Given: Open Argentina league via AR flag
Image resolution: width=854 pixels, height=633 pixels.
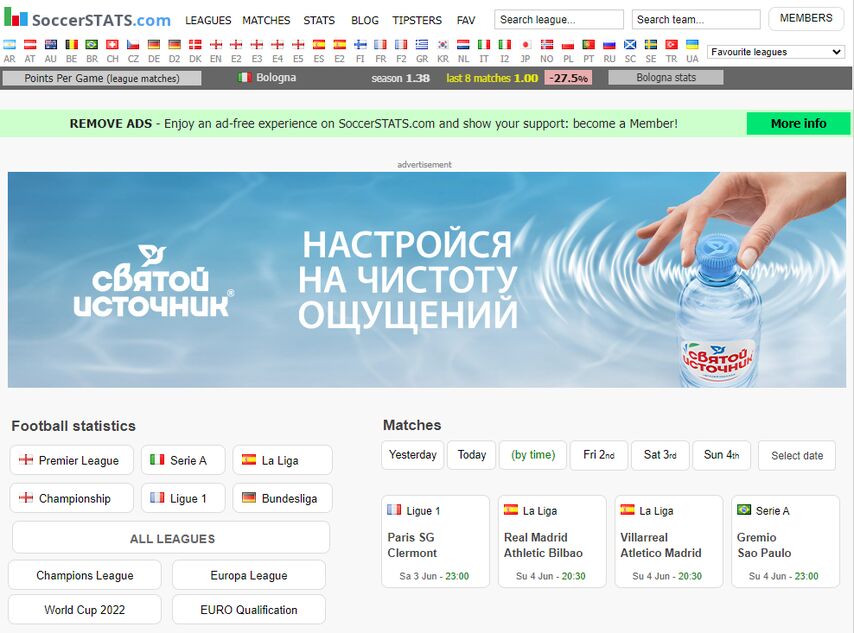Looking at the screenshot, I should pos(9,45).
